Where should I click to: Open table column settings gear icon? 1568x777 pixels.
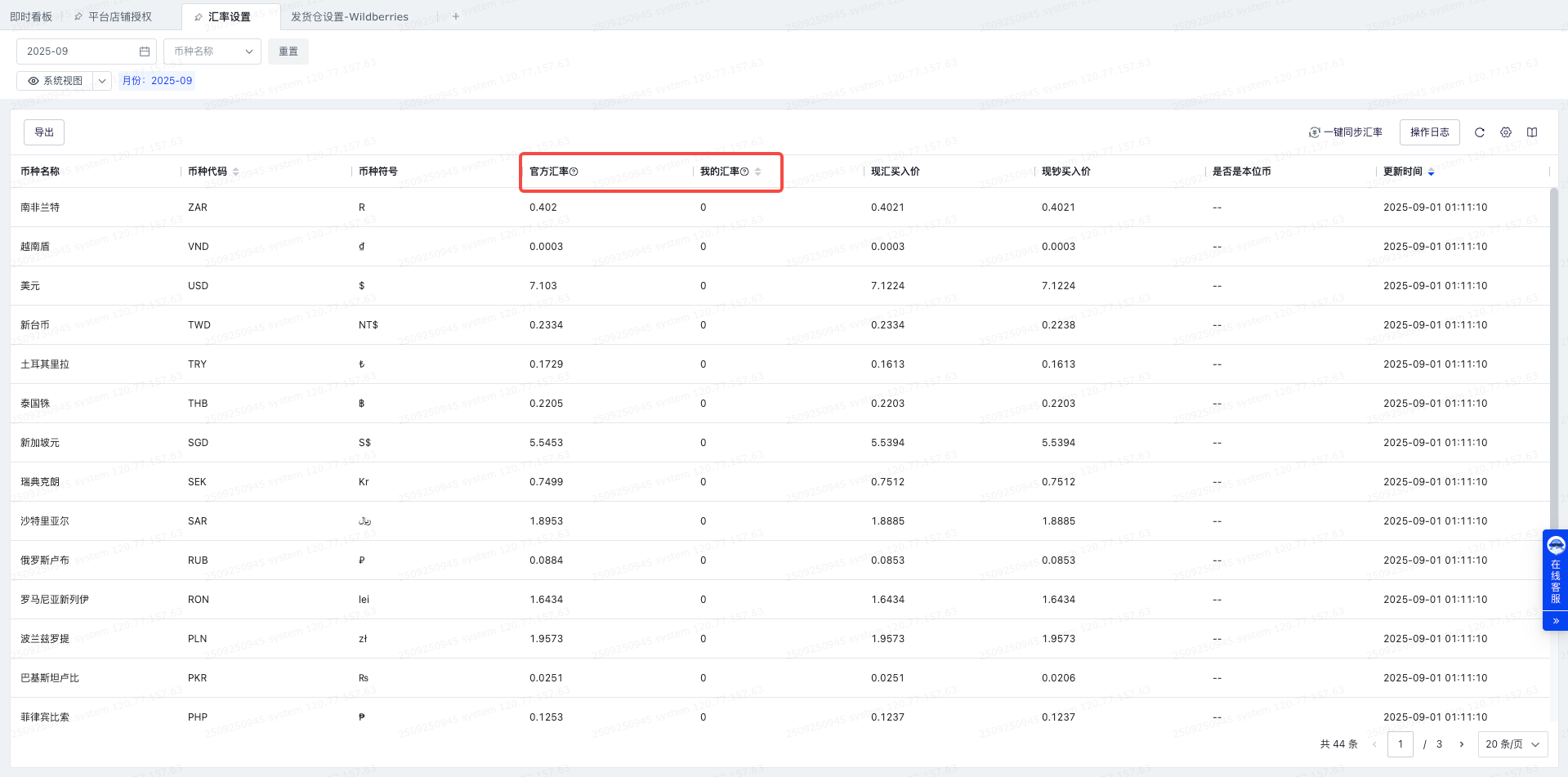pyautogui.click(x=1506, y=132)
